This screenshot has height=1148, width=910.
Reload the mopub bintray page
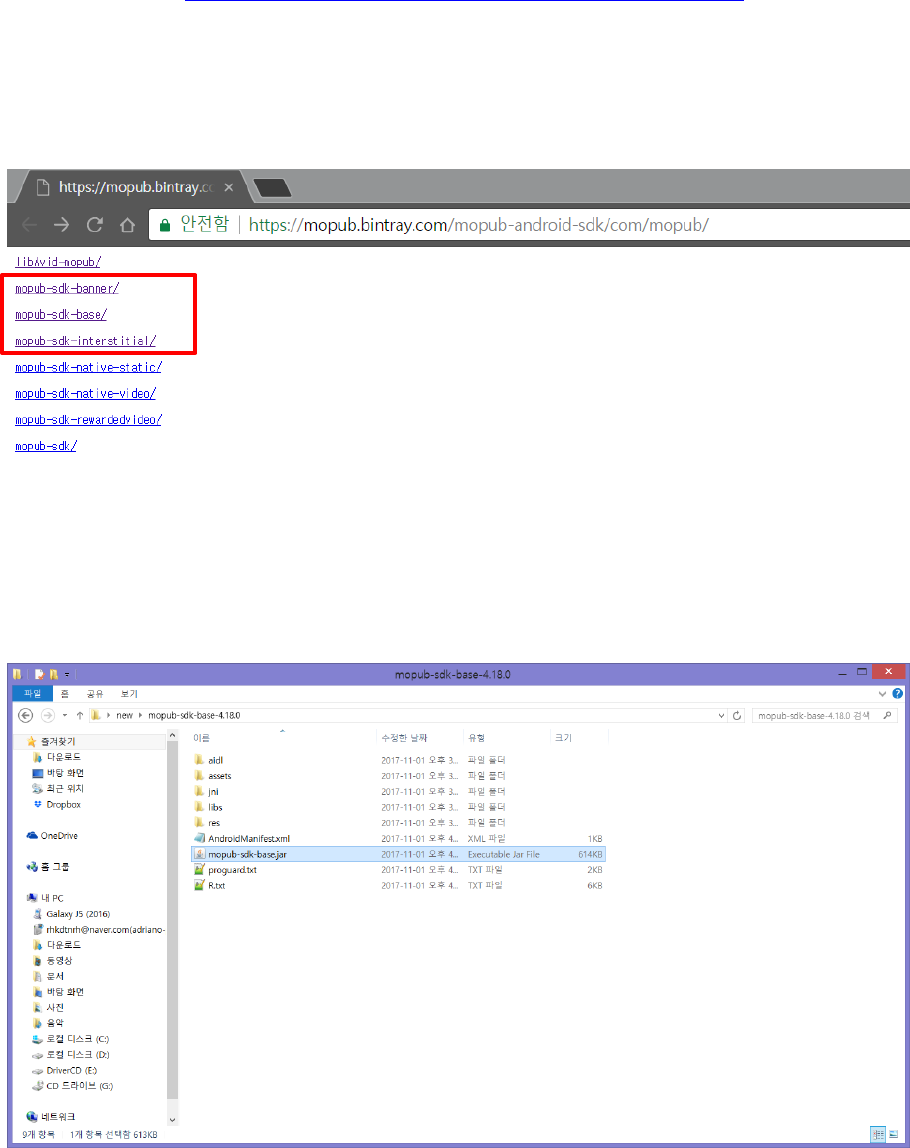coord(94,225)
